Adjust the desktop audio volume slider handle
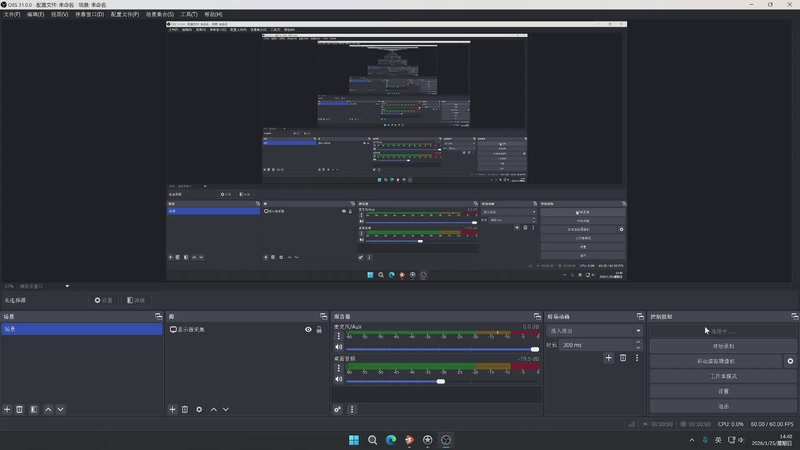The image size is (800, 450). (441, 381)
